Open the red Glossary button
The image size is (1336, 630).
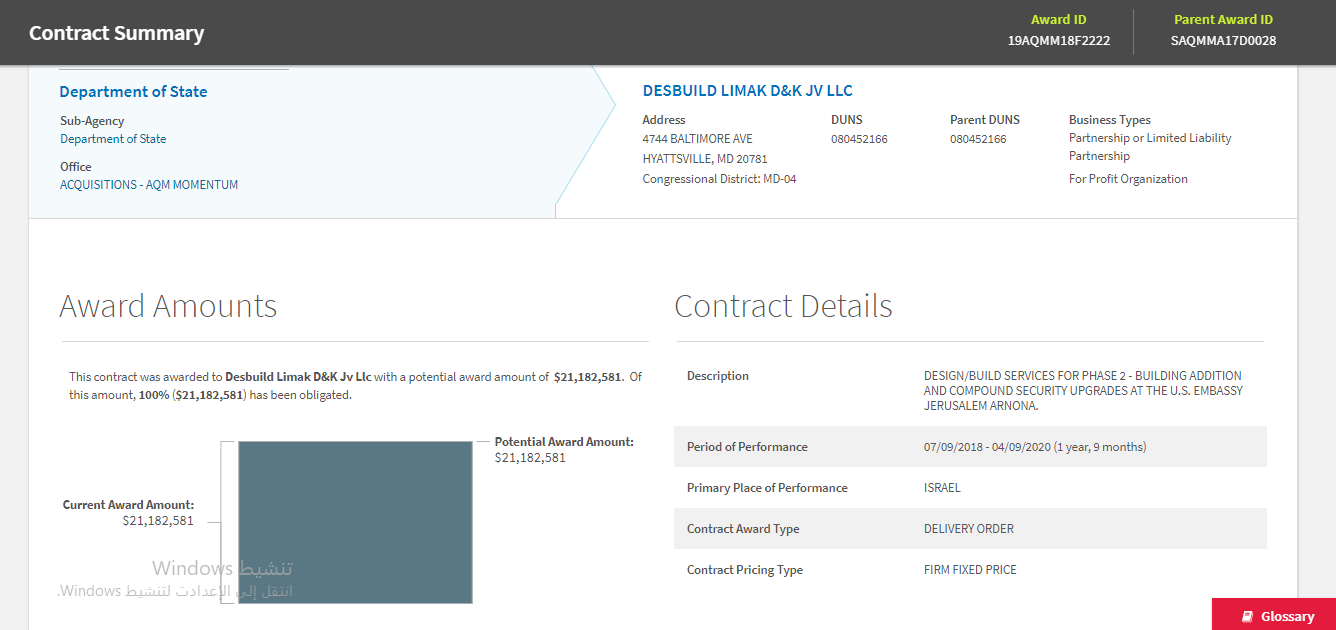[x=1274, y=615]
